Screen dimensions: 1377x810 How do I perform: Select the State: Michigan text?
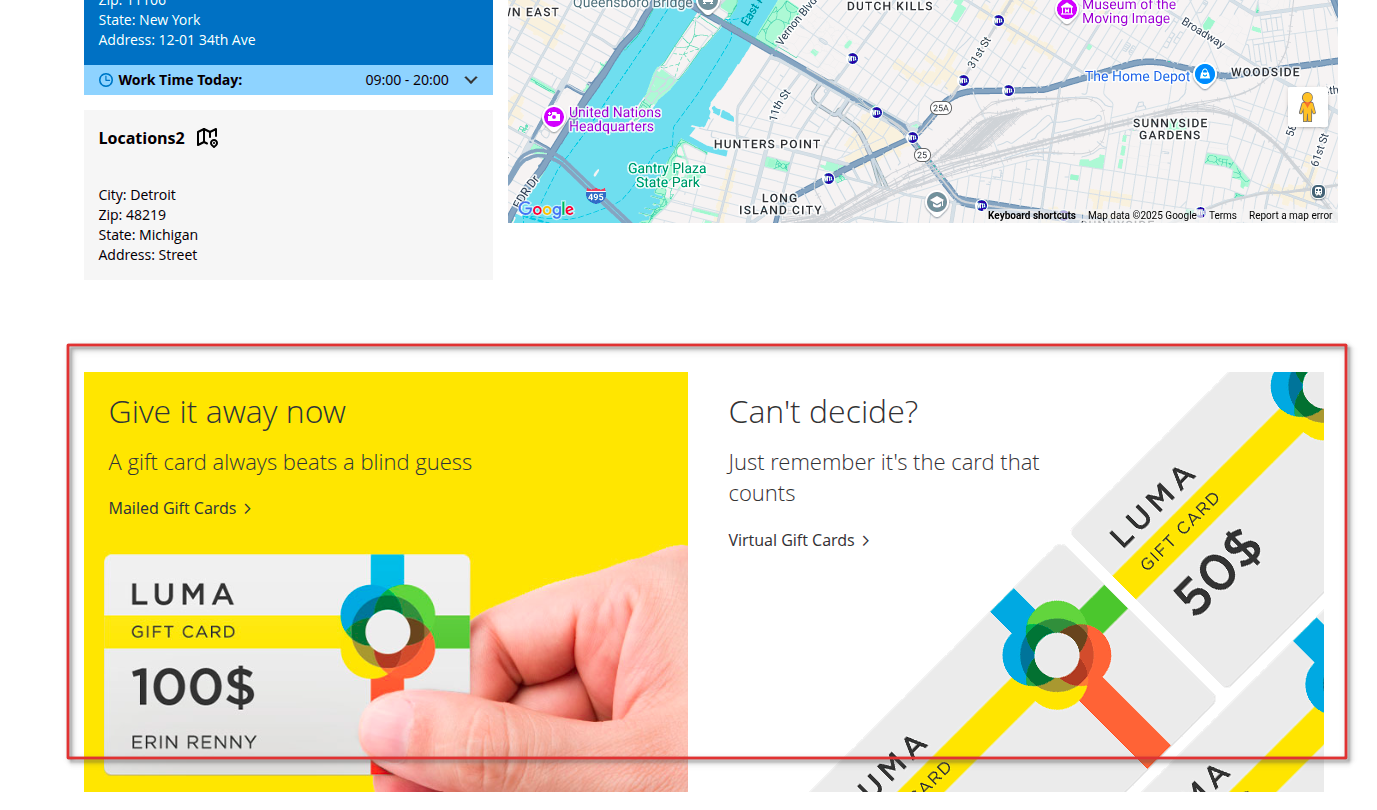148,235
